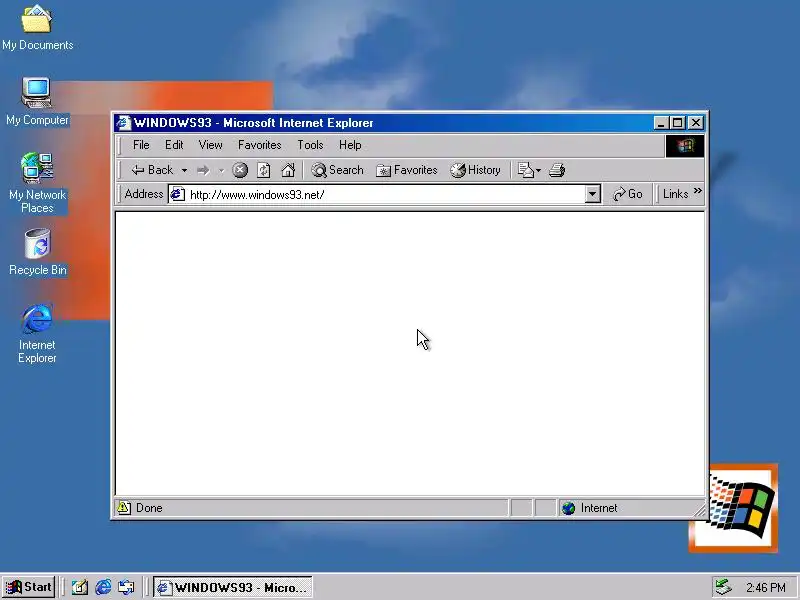Open the View menu
800x600 pixels.
(210, 145)
